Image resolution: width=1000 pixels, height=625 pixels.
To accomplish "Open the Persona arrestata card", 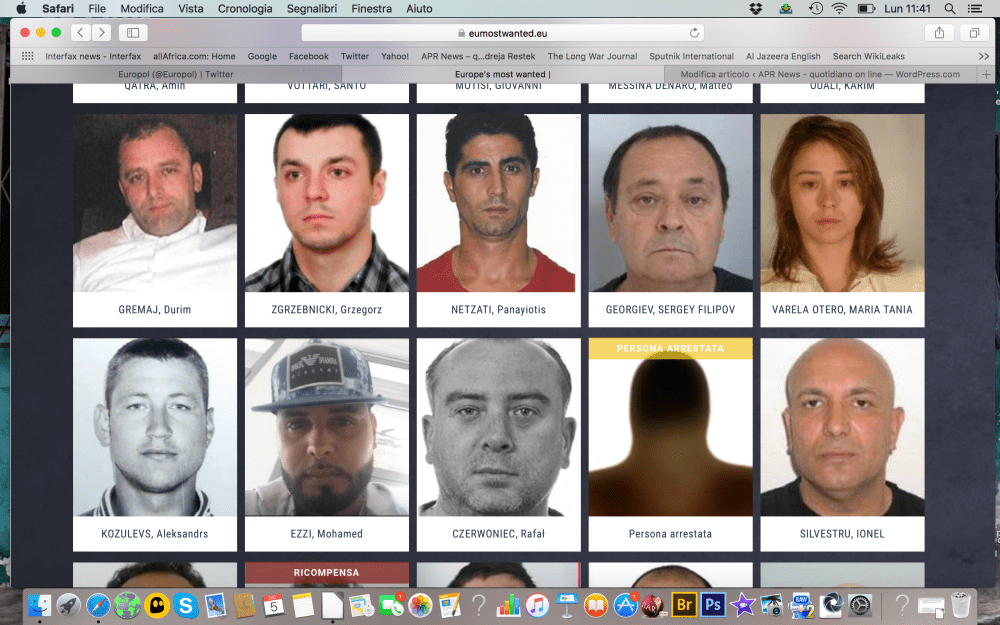I will click(x=670, y=445).
